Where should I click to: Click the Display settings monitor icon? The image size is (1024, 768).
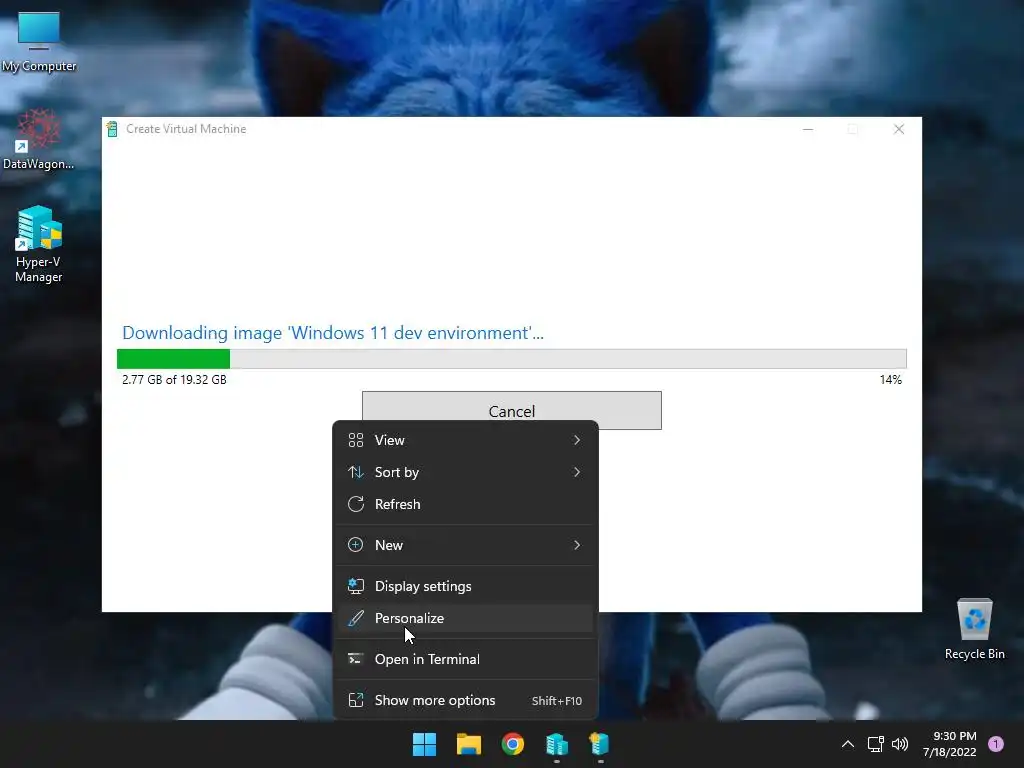[356, 586]
